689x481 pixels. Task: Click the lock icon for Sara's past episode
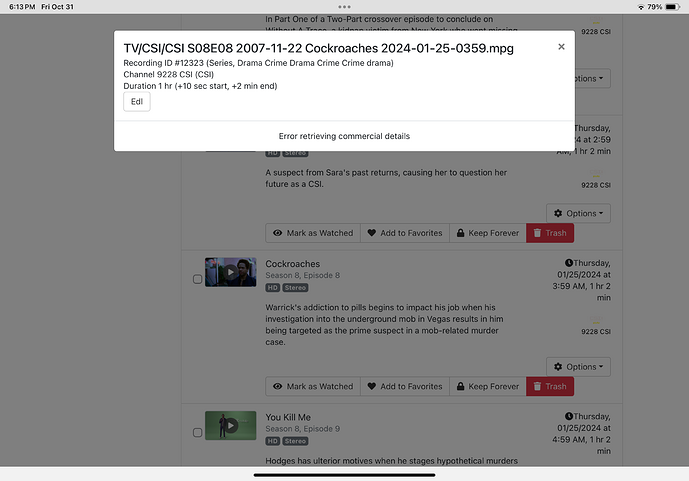(459, 233)
